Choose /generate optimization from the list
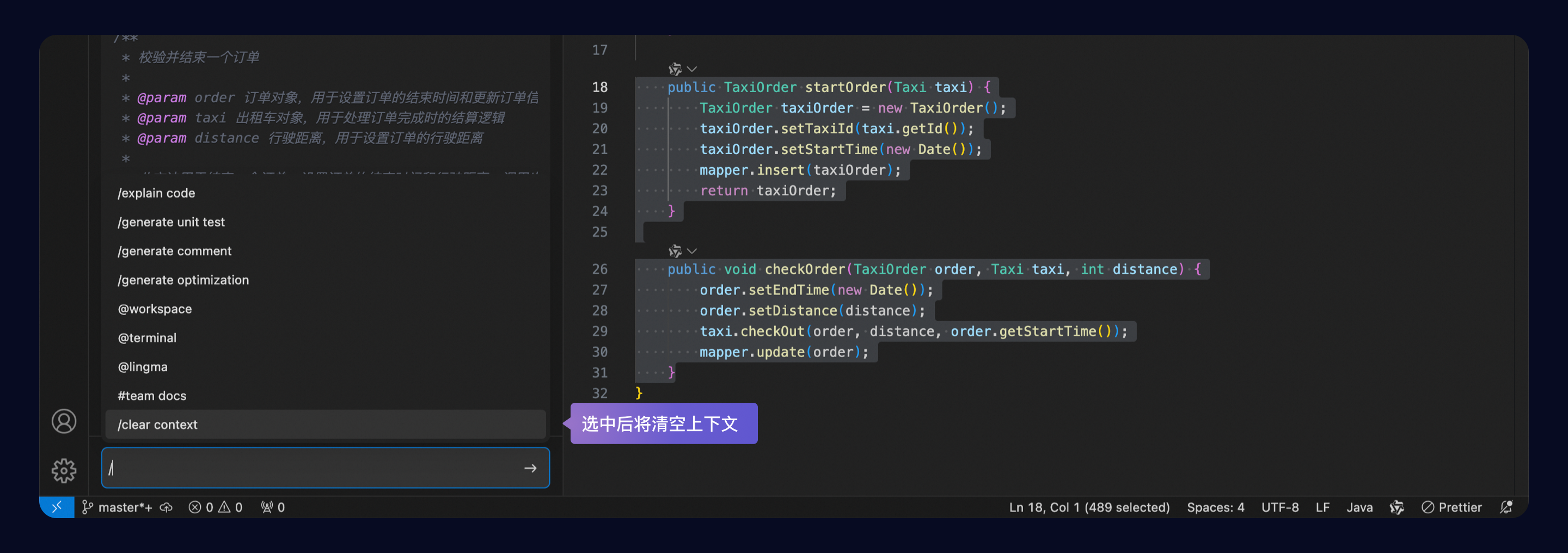The width and height of the screenshot is (1568, 553). coord(325,280)
